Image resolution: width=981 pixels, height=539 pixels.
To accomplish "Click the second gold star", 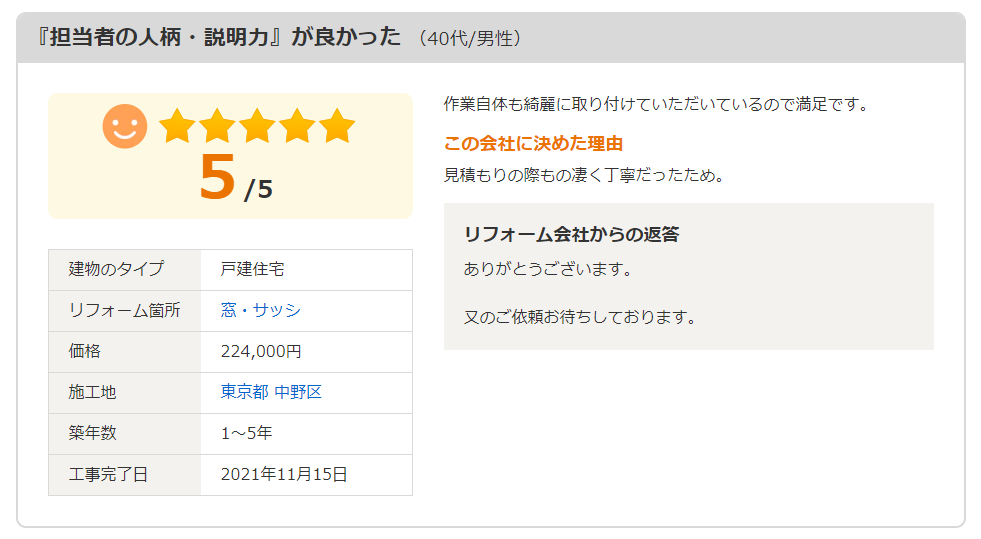I will (217, 126).
